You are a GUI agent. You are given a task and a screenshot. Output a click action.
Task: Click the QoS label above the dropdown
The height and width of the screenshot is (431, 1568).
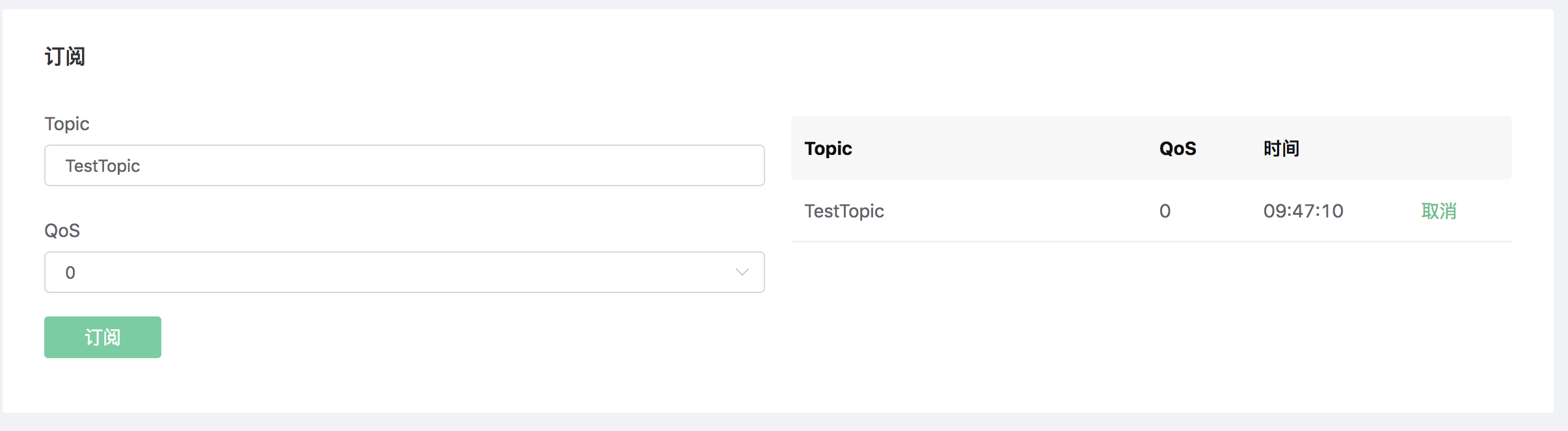click(62, 230)
